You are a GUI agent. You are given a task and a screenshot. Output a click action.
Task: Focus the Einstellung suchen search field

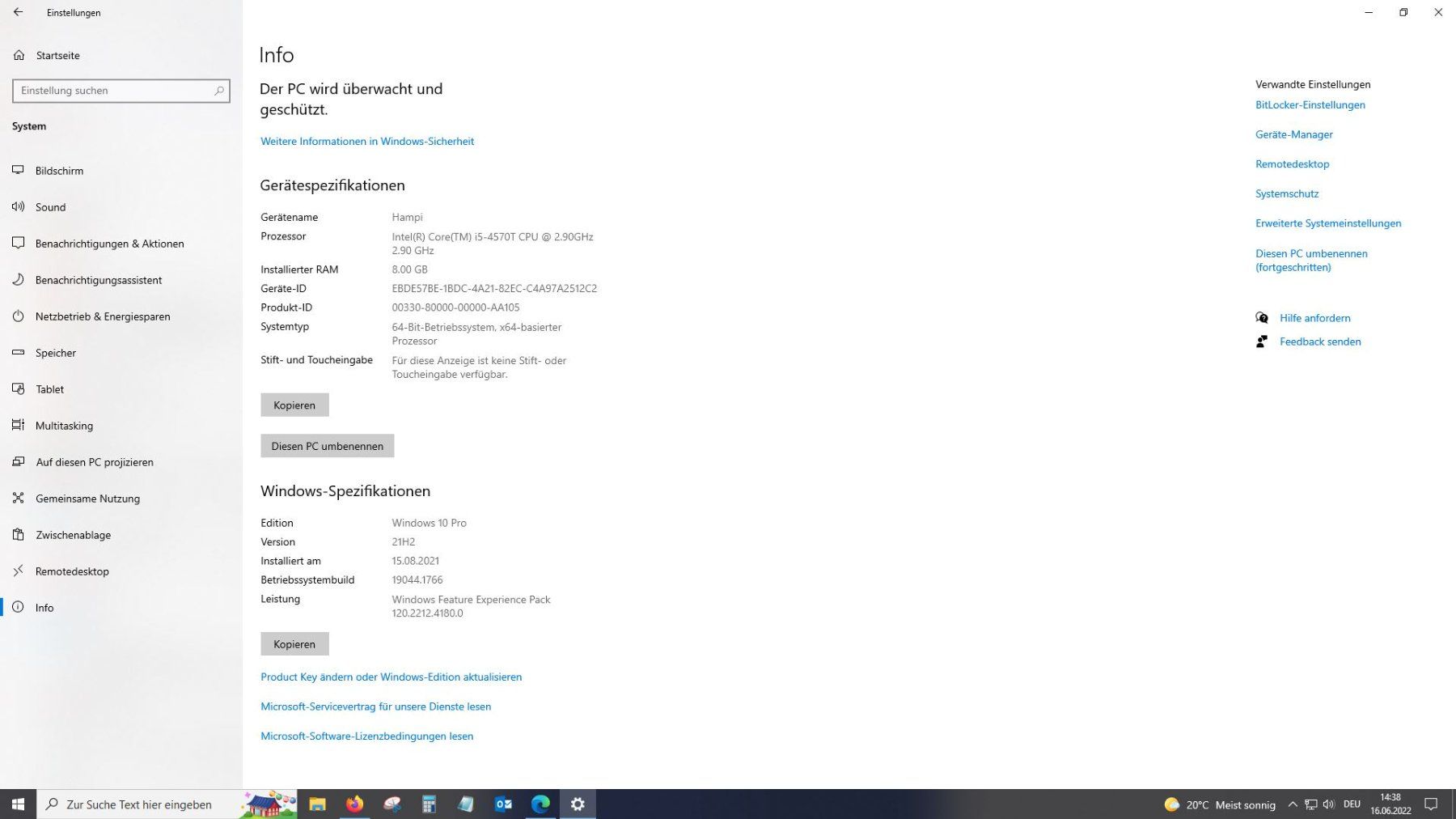121,91
